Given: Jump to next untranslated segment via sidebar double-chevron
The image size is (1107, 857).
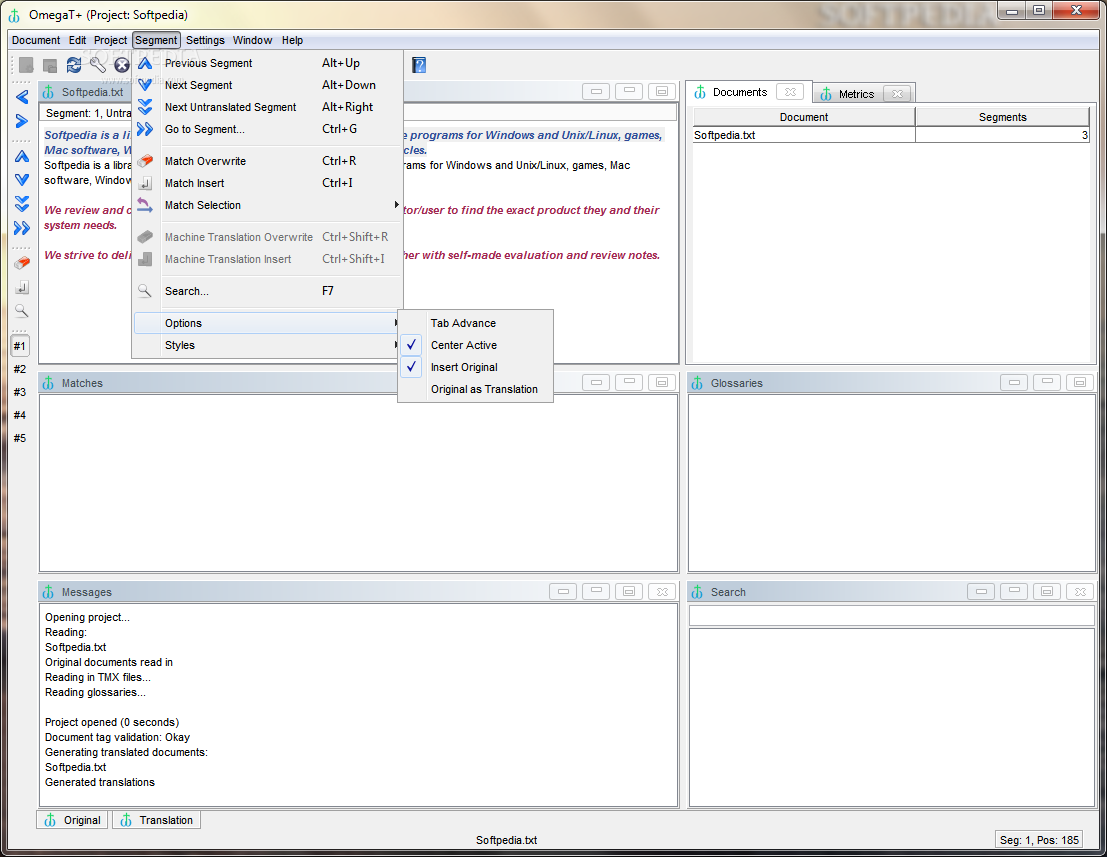Looking at the screenshot, I should coord(22,204).
